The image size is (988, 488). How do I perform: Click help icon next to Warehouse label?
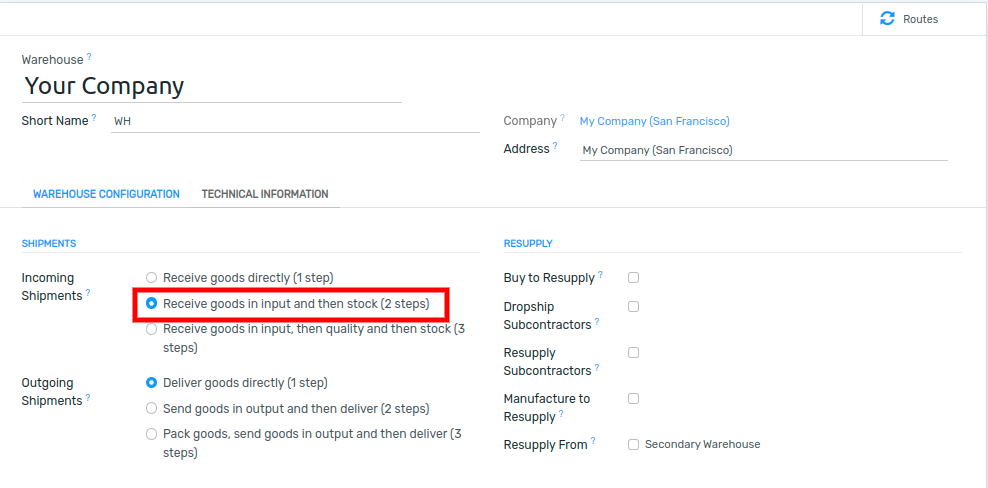point(89,57)
